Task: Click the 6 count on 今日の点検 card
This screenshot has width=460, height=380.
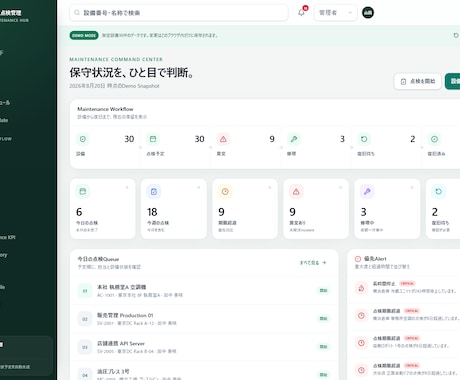Action: click(79, 212)
